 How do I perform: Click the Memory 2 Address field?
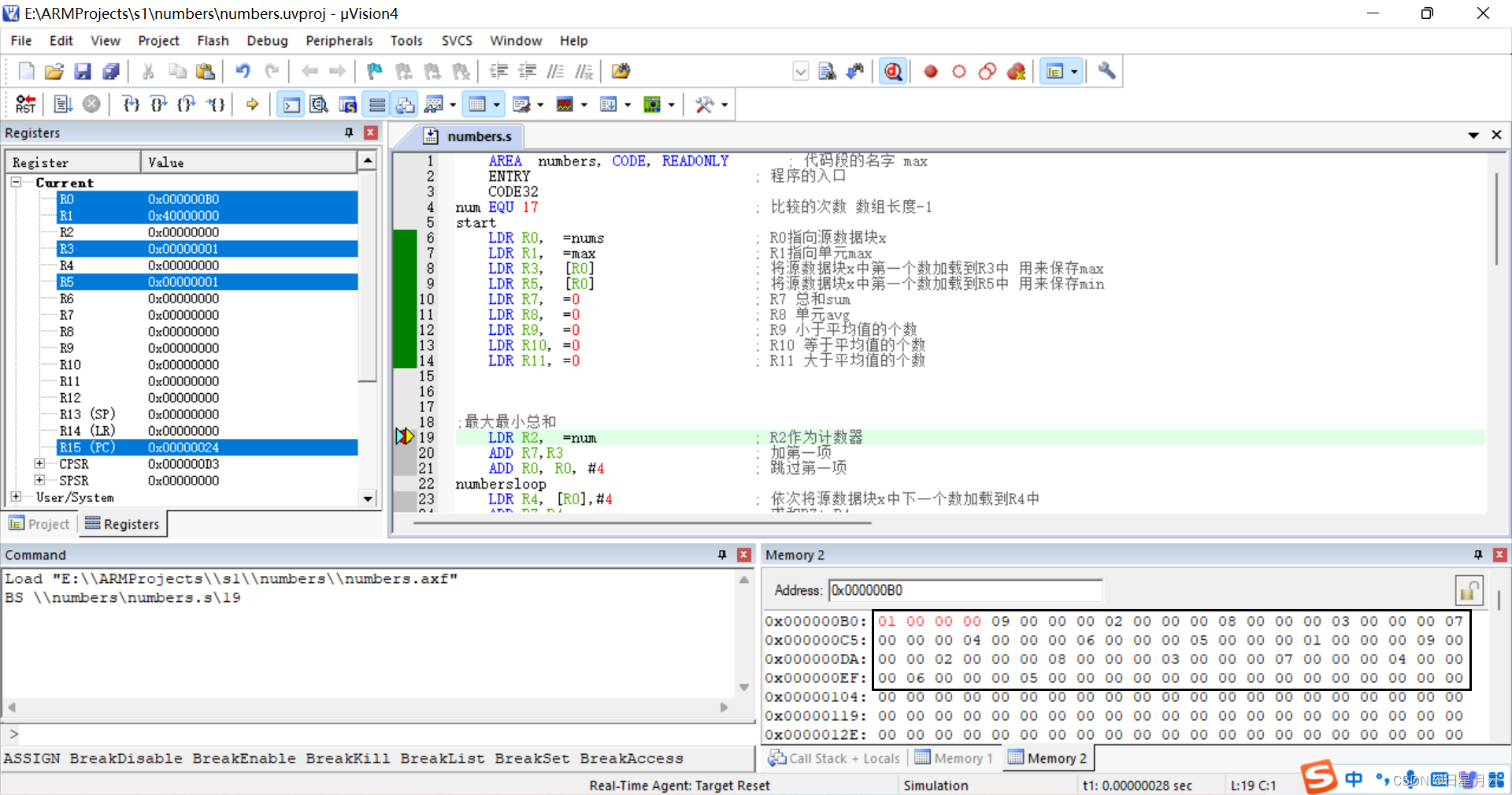click(x=965, y=590)
